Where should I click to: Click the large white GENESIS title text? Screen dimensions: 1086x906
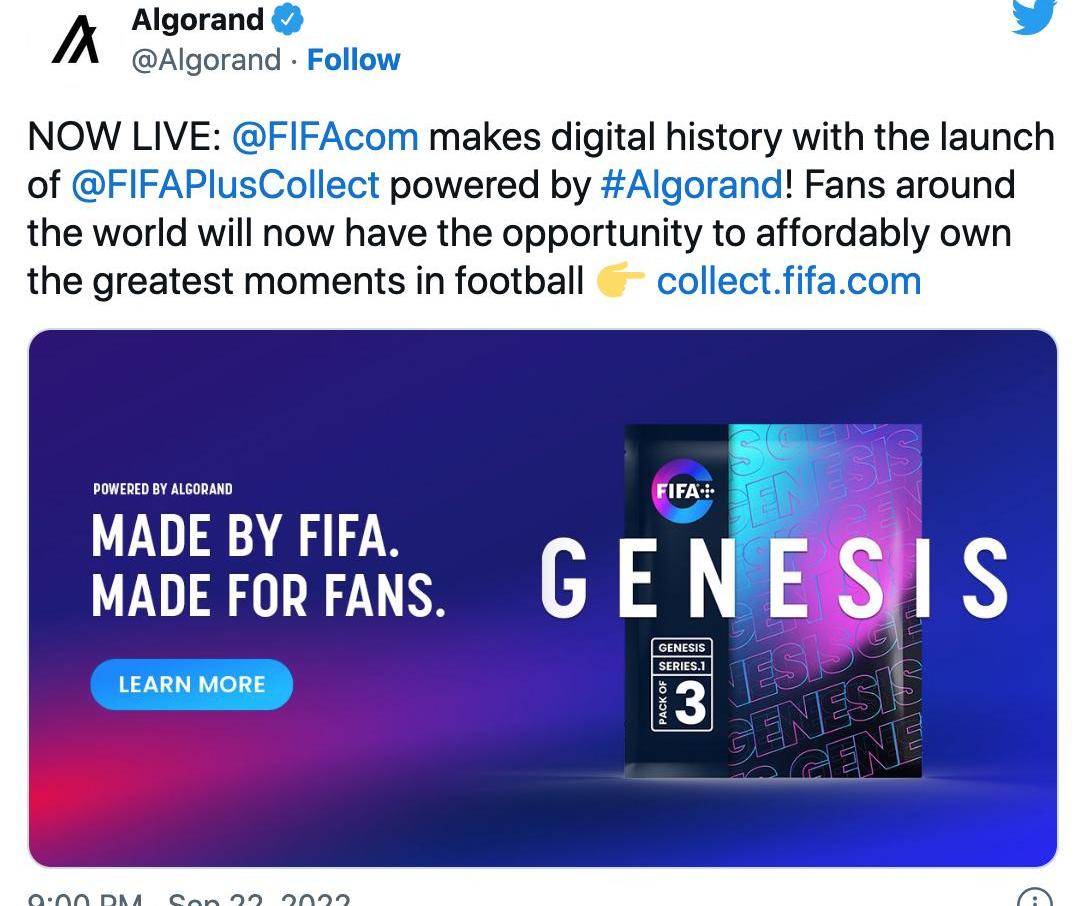774,578
